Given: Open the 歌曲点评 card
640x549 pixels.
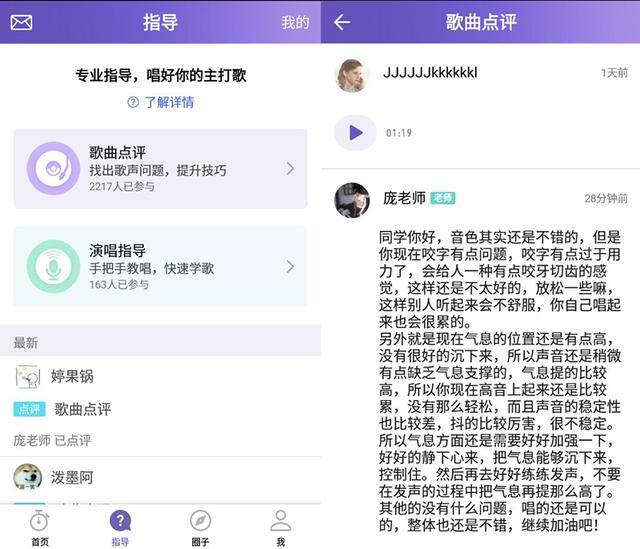Looking at the screenshot, I should click(x=160, y=169).
